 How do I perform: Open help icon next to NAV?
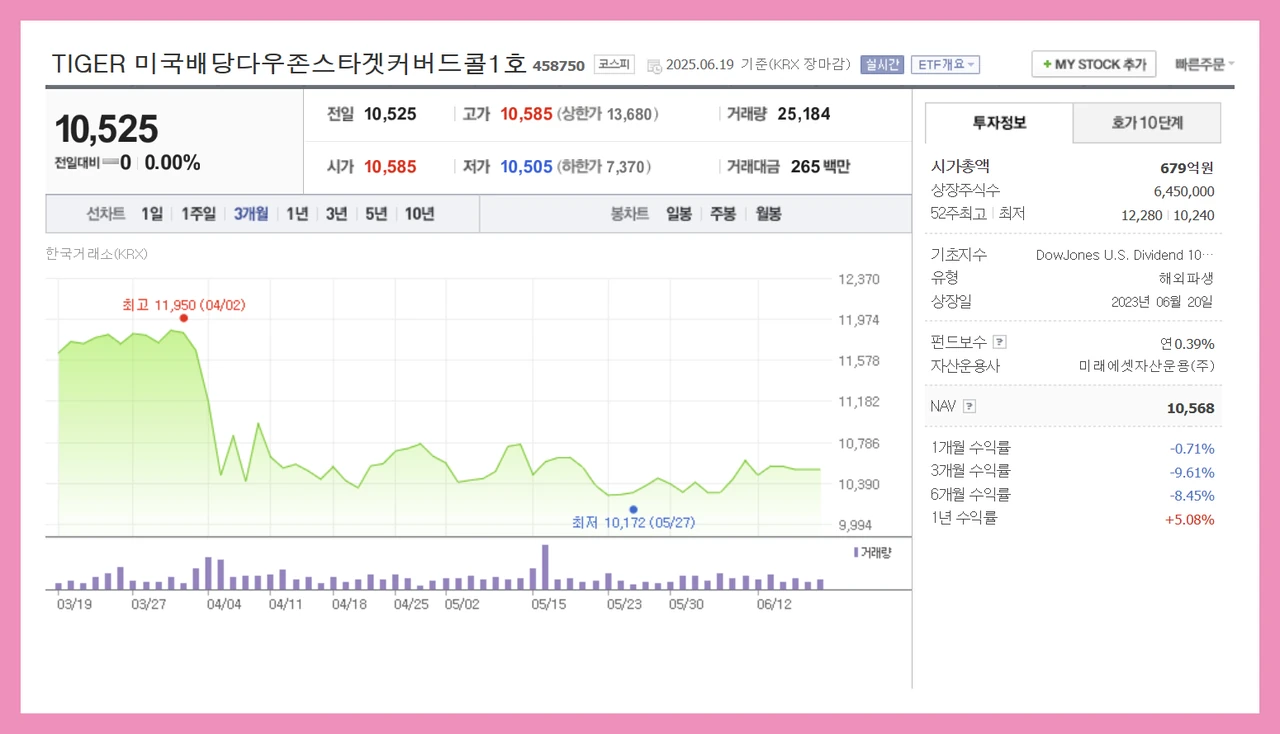(x=969, y=406)
